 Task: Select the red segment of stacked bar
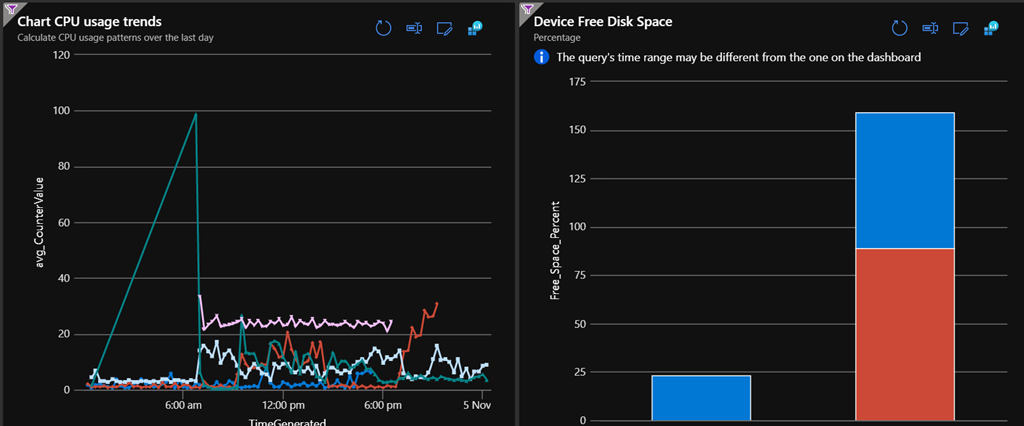[905, 334]
